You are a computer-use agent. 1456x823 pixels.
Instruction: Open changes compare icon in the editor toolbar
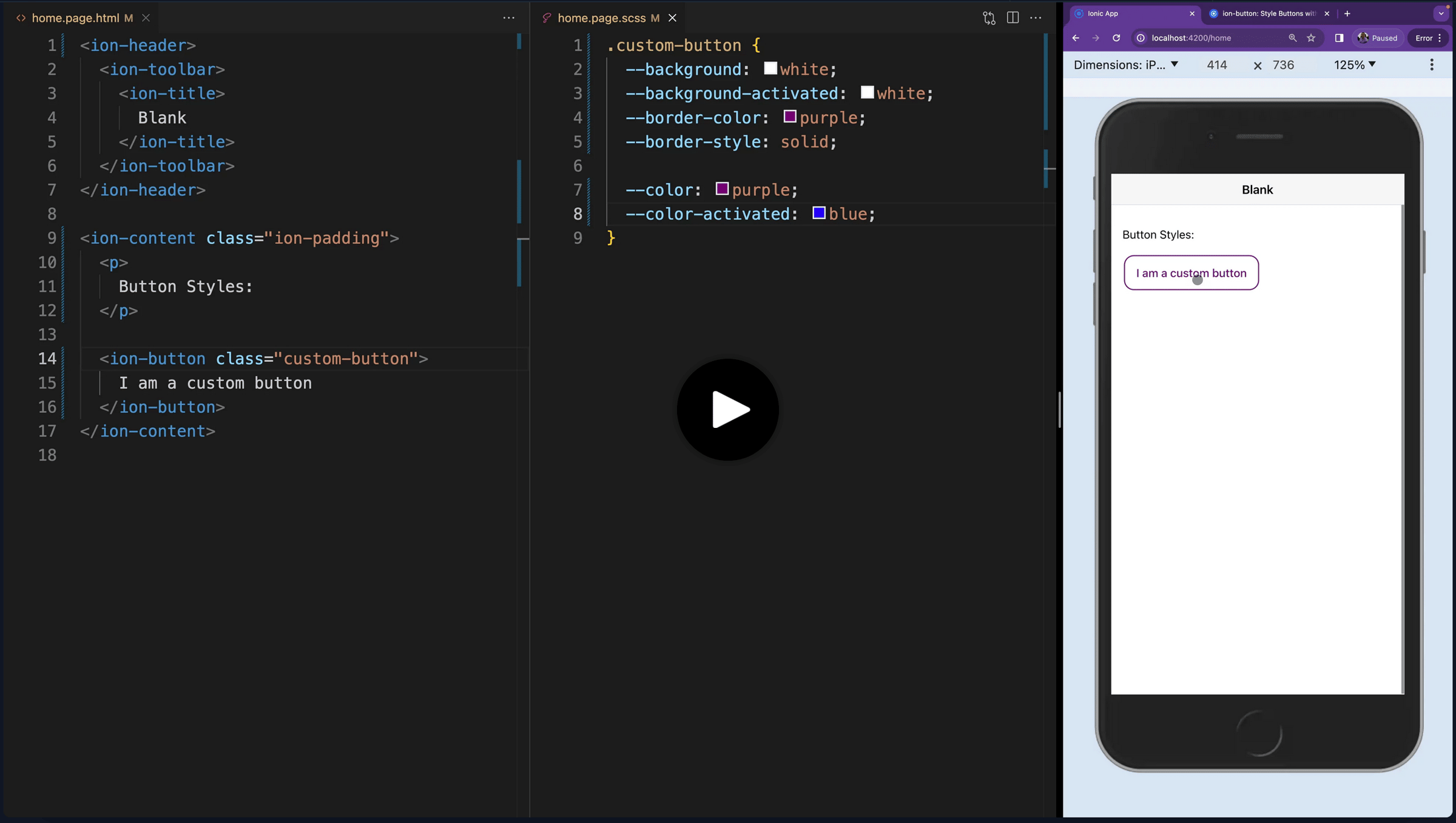click(x=989, y=18)
